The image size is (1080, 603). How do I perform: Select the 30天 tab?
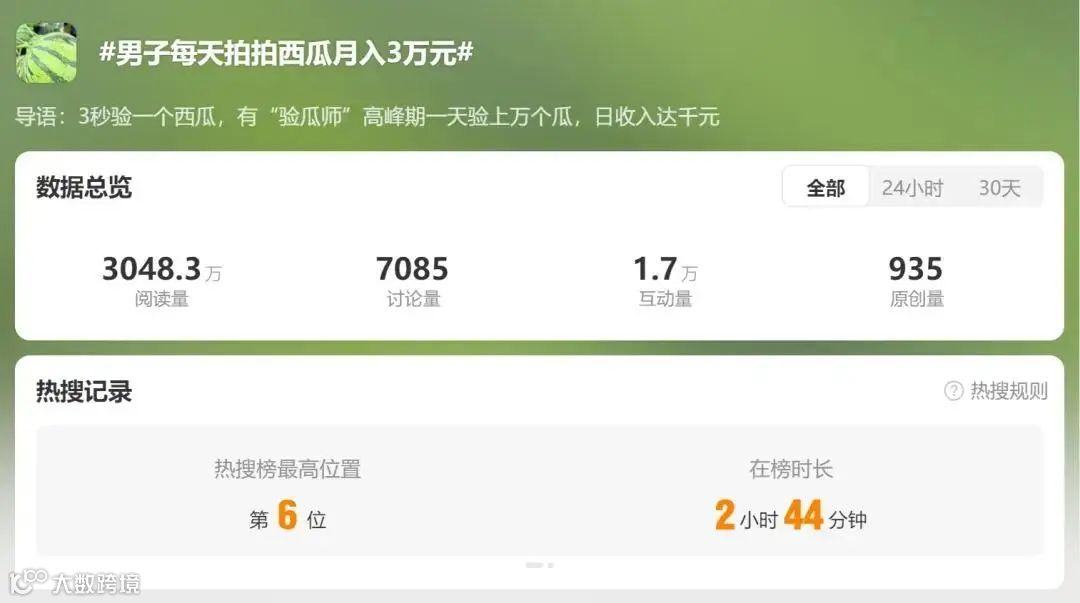[x=999, y=187]
